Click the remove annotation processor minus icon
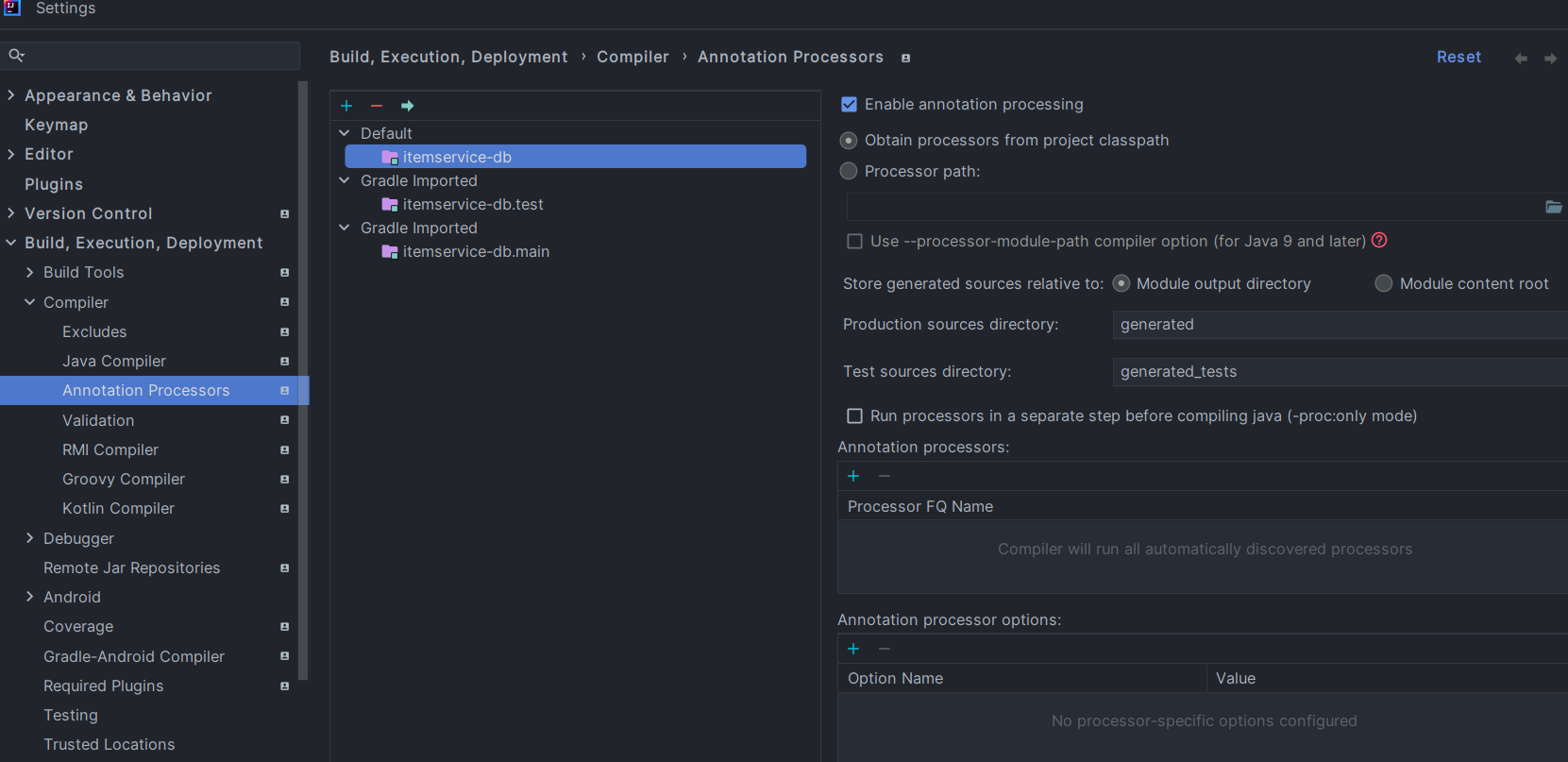The height and width of the screenshot is (762, 1568). [x=885, y=476]
